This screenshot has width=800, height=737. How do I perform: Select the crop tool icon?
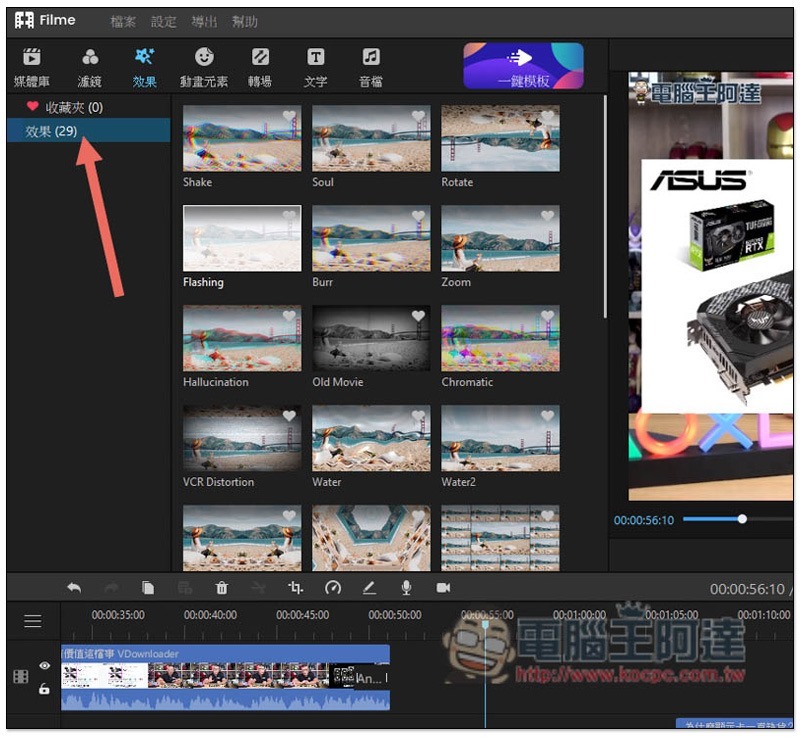pyautogui.click(x=295, y=588)
